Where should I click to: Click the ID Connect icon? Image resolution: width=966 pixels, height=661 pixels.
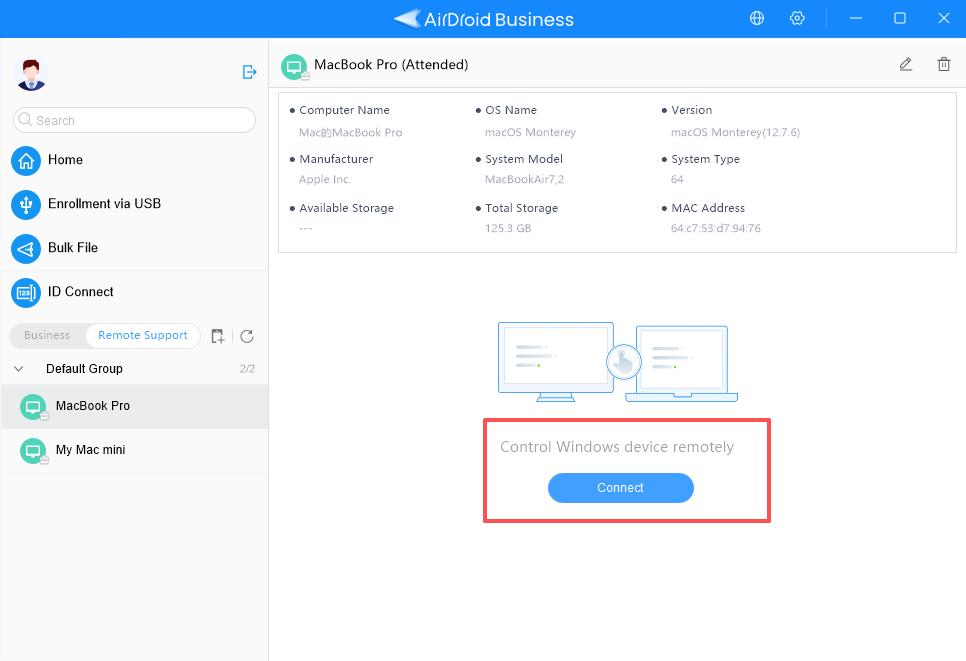(26, 293)
